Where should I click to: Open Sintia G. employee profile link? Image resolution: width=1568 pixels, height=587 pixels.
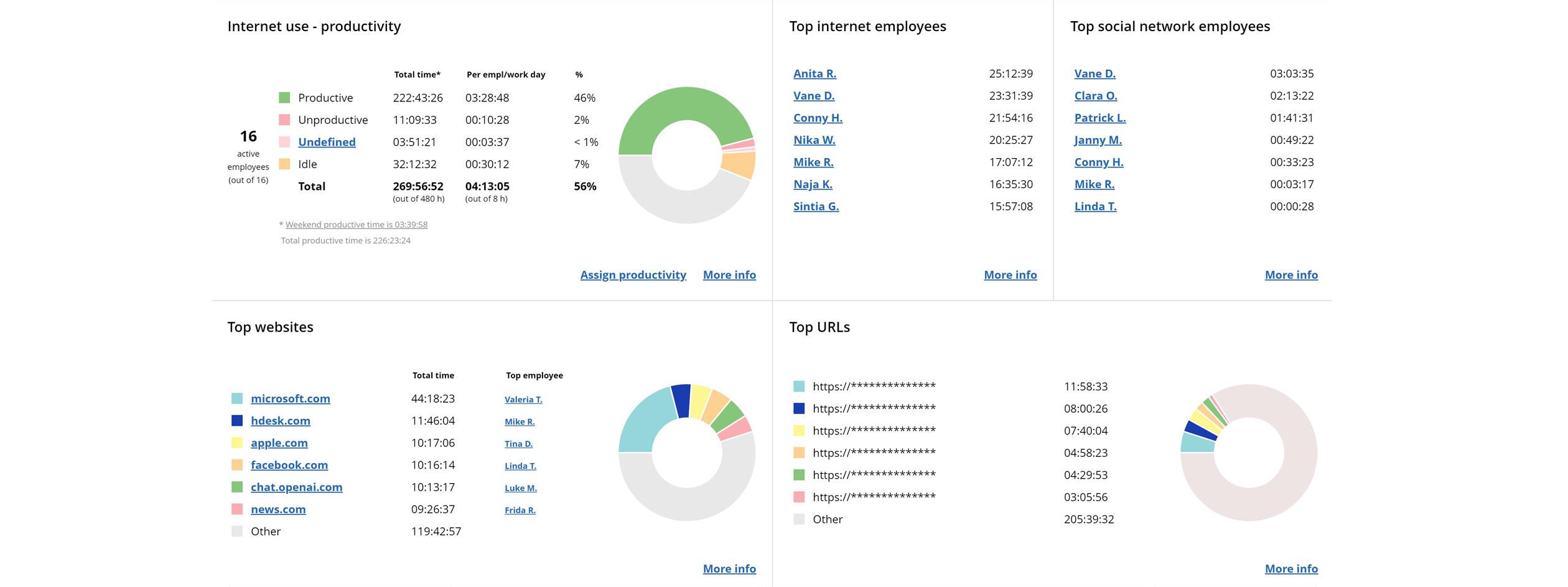click(816, 207)
